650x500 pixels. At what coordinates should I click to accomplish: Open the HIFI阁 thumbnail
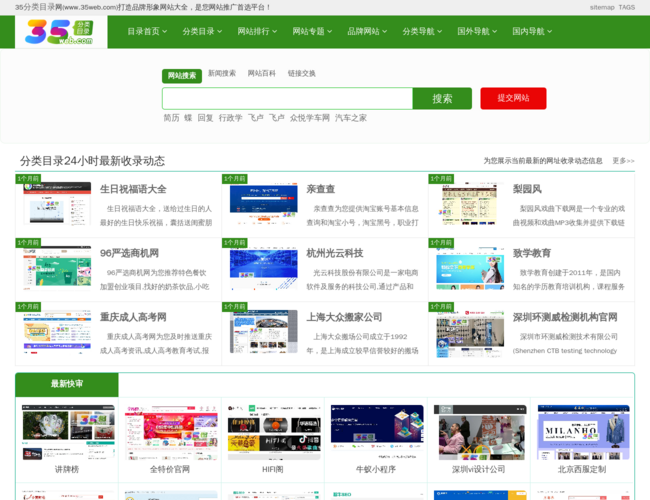pos(274,432)
